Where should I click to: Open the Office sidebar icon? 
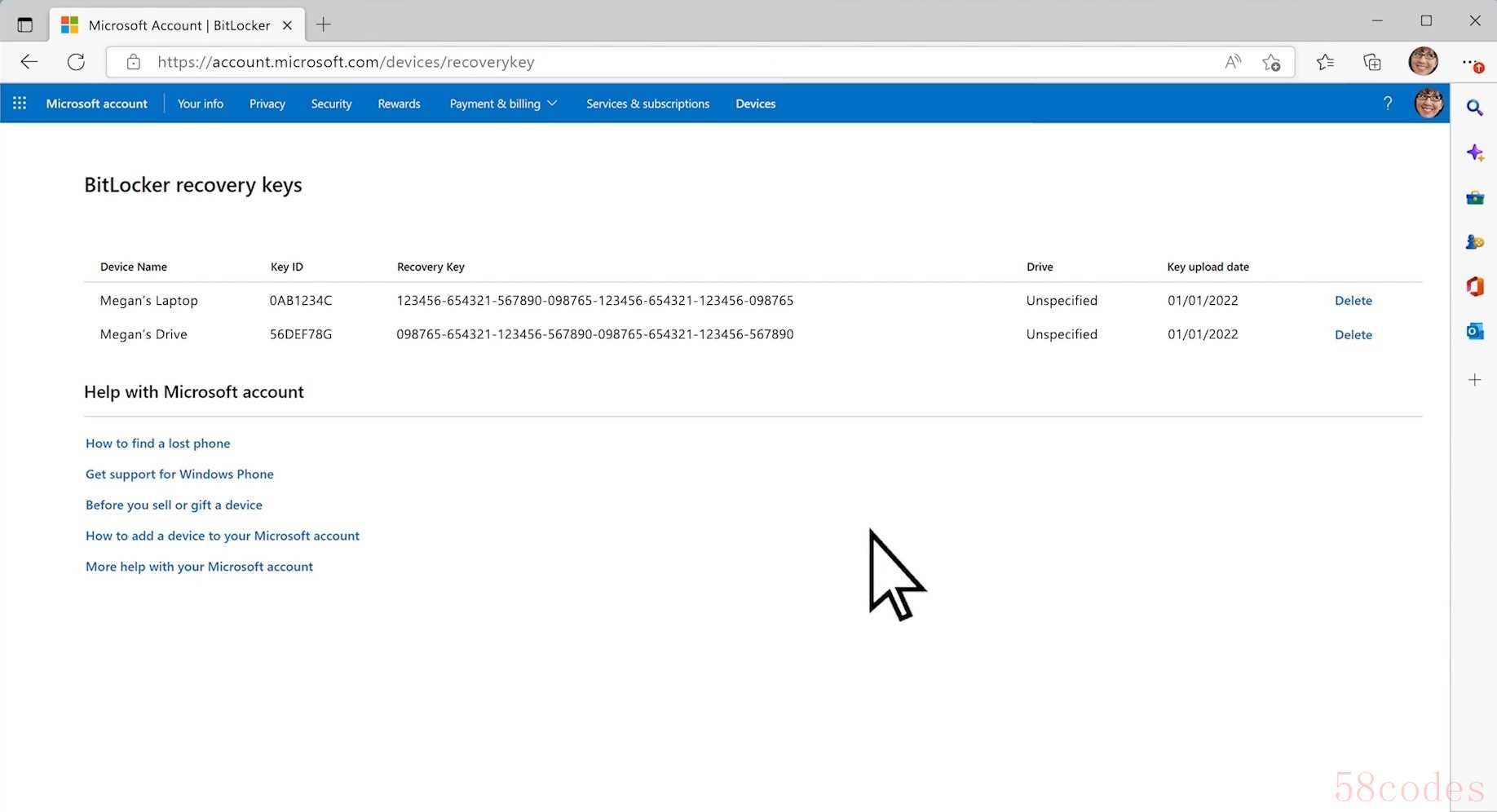tap(1474, 286)
